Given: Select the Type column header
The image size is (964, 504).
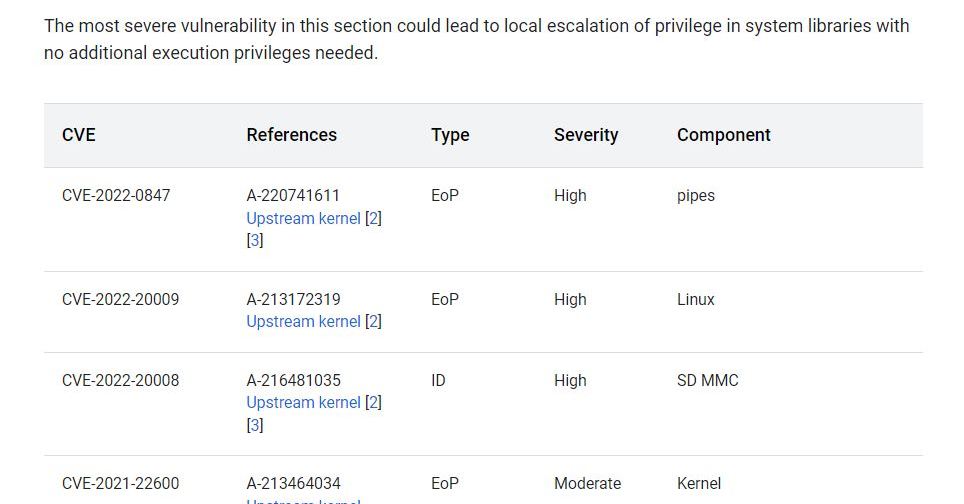Looking at the screenshot, I should 450,135.
